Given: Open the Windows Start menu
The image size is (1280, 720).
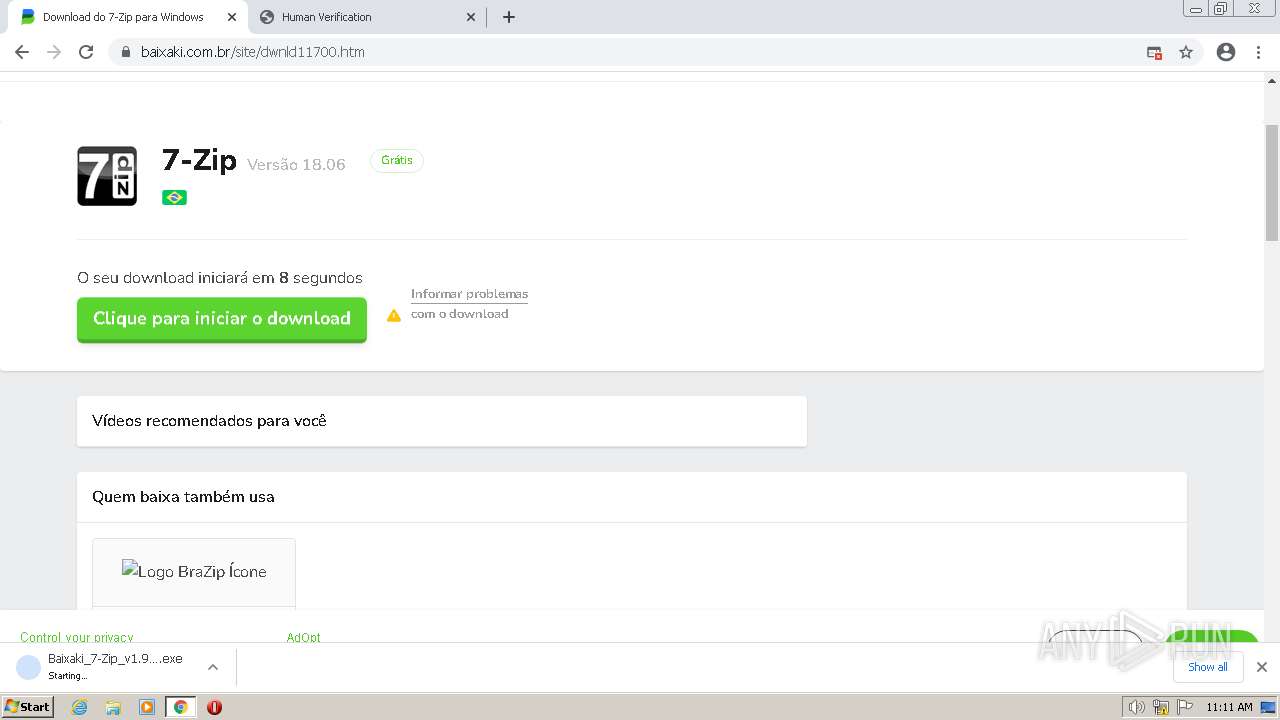Looking at the screenshot, I should point(28,707).
